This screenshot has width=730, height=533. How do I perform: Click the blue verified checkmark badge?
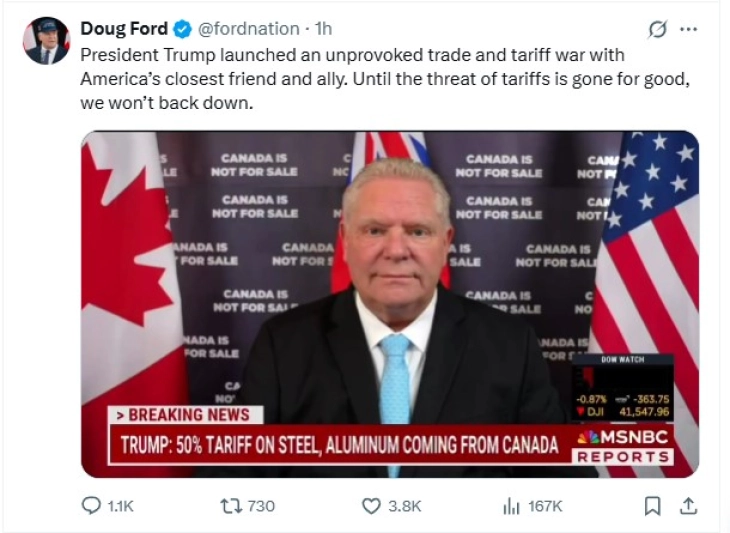183,29
